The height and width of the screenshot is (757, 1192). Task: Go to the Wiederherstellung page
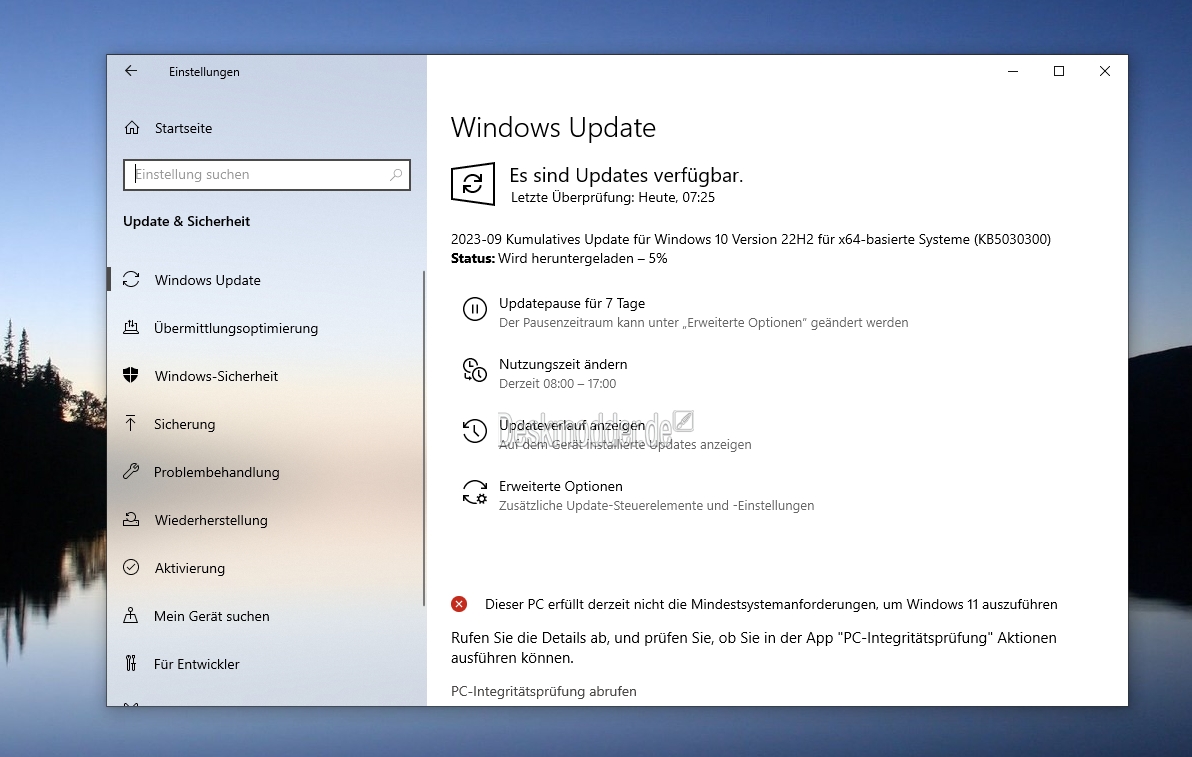211,520
